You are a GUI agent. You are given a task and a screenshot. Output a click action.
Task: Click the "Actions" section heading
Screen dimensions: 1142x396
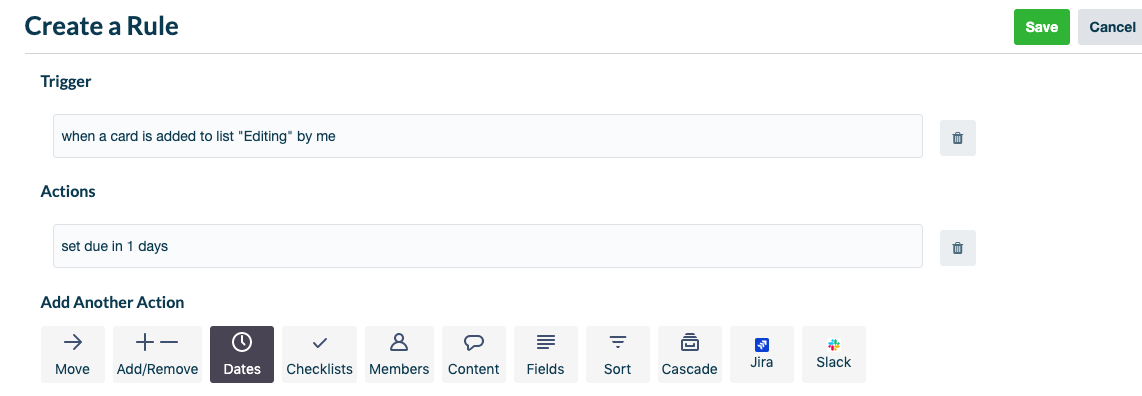pyautogui.click(x=68, y=191)
